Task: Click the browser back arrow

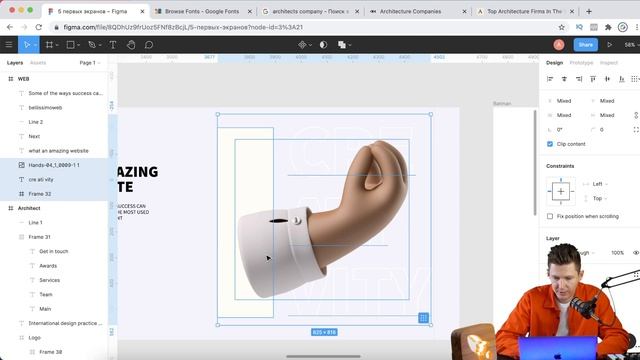Action: [10, 27]
